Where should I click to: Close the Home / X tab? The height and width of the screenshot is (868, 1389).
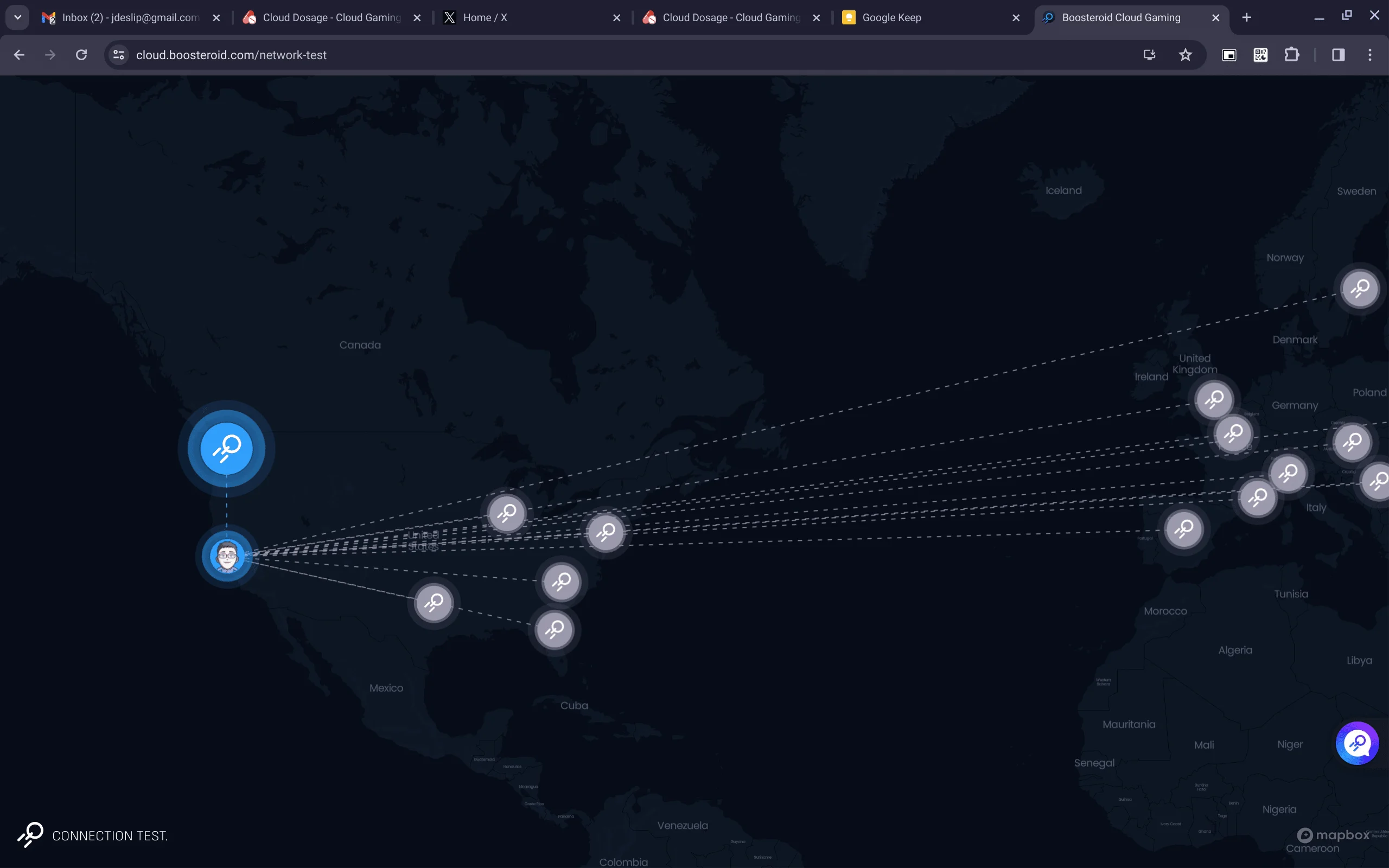616,18
